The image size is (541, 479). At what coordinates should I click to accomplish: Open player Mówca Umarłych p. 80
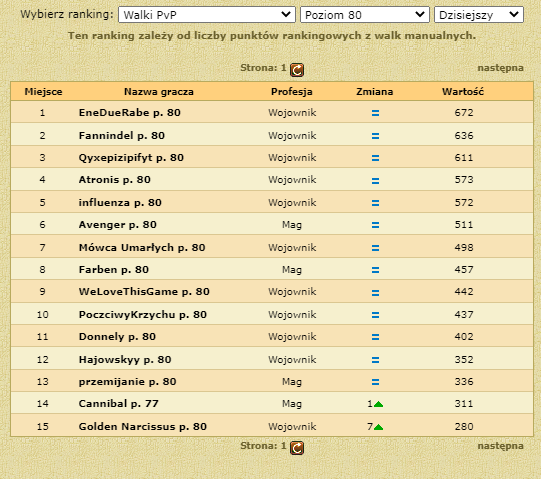point(142,247)
